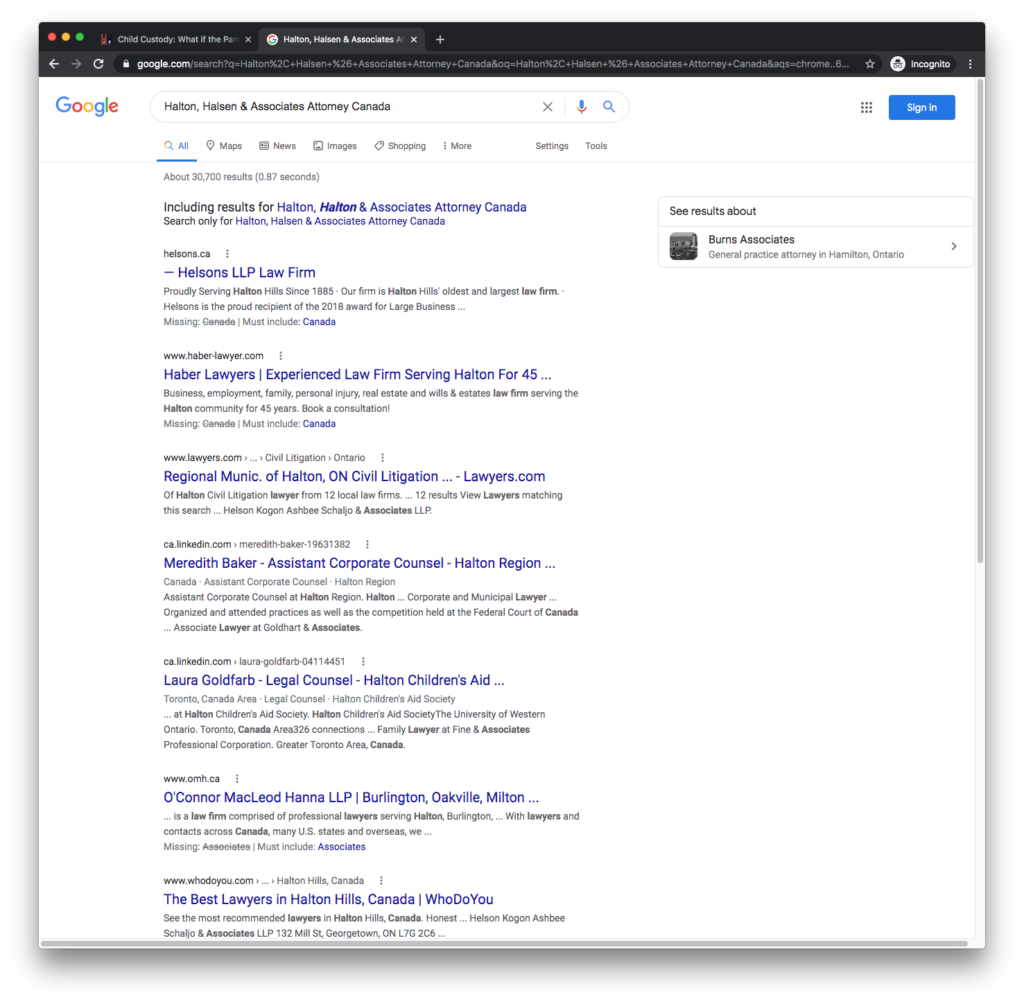
Task: Clear the search box with the X icon
Action: click(547, 106)
